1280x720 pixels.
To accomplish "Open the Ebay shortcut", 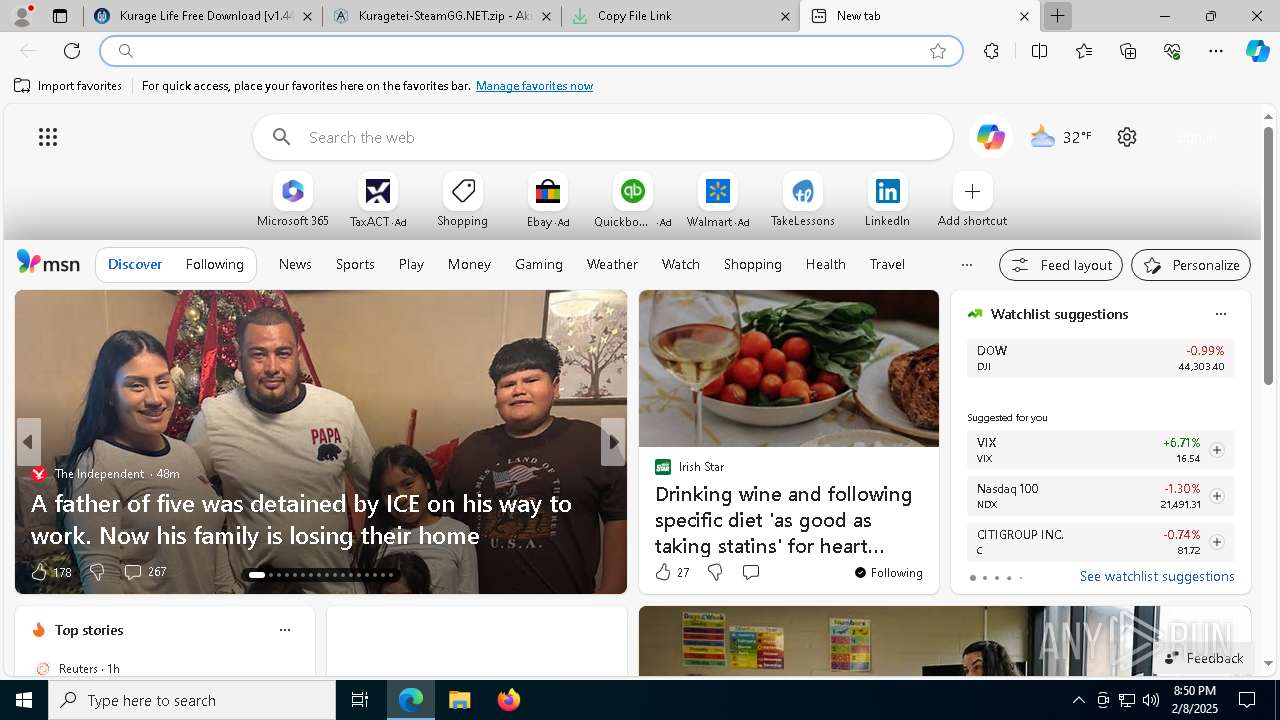I will pos(548,200).
